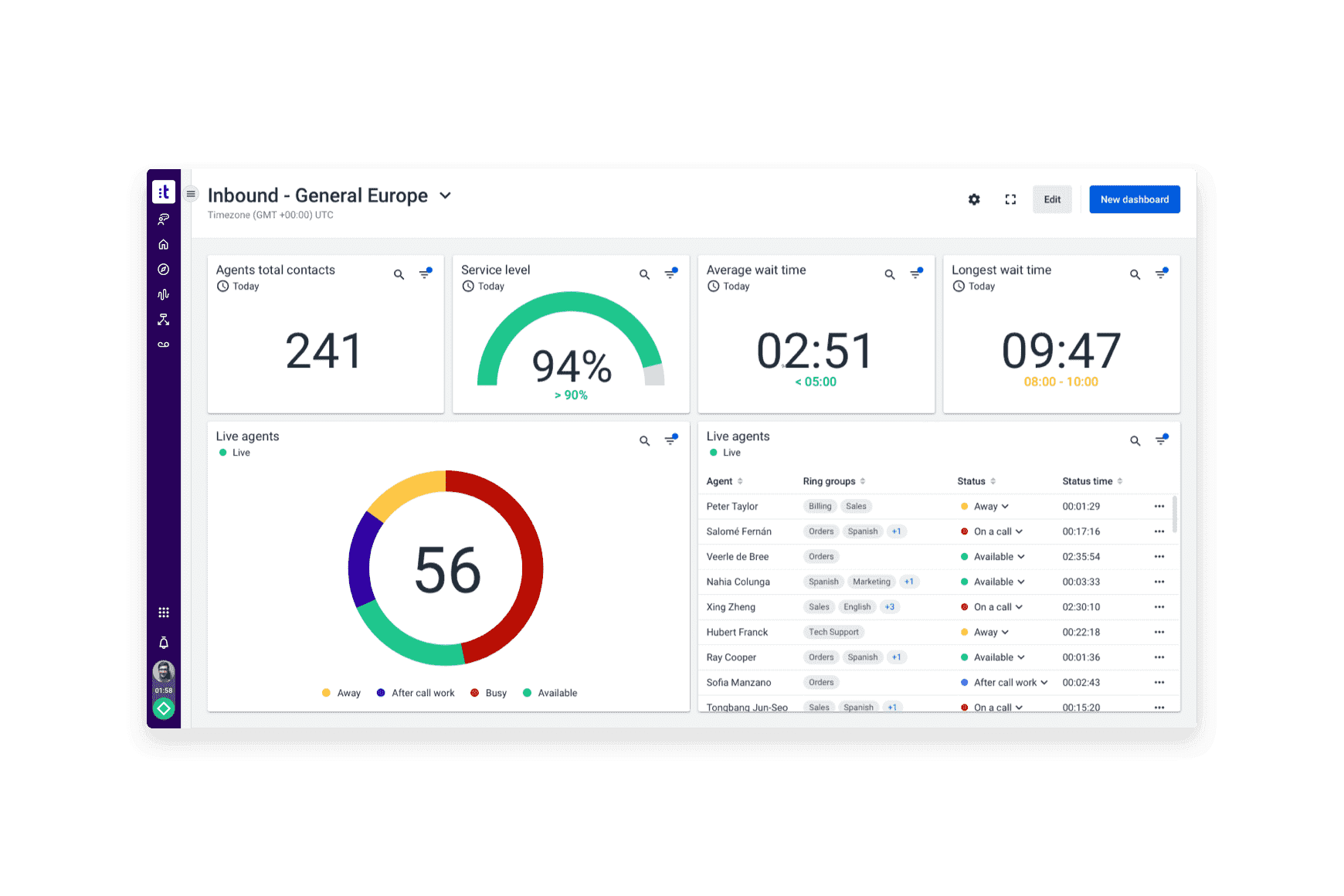Viewport: 1344px width, 896px height.
Task: Open the Home icon in the sidebar
Action: click(164, 244)
